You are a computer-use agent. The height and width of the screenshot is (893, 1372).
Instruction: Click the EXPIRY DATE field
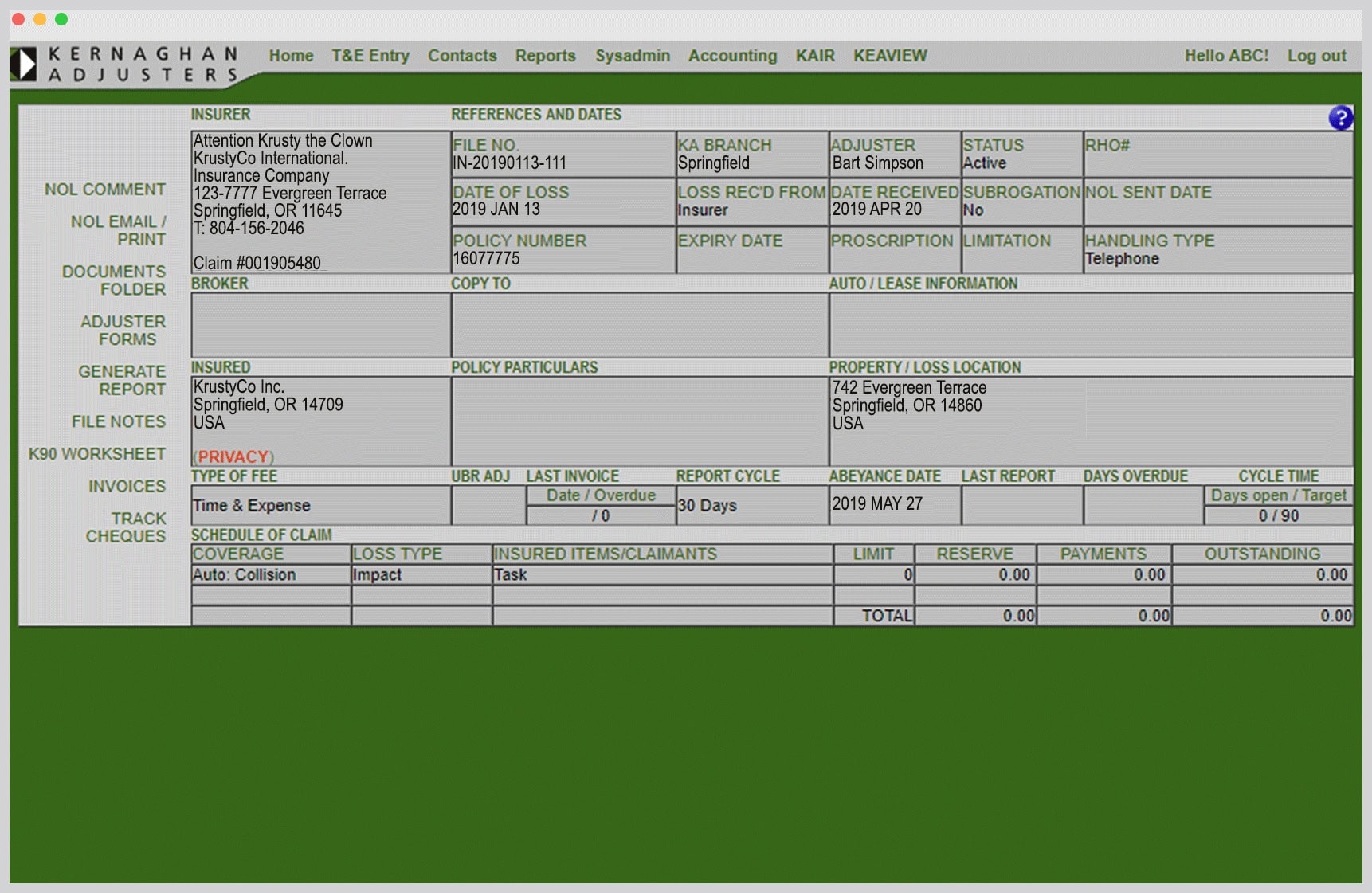[x=752, y=250]
